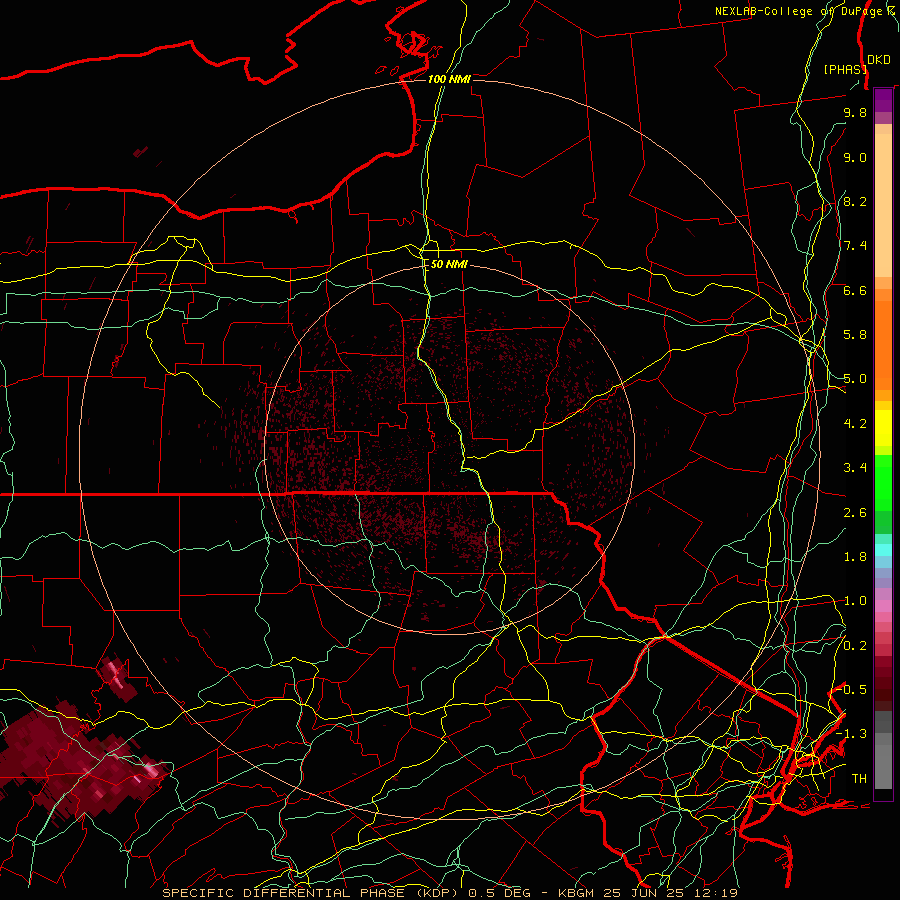This screenshot has height=900, width=900.
Task: Pick the orange segment of the color bar
Action: (883, 344)
